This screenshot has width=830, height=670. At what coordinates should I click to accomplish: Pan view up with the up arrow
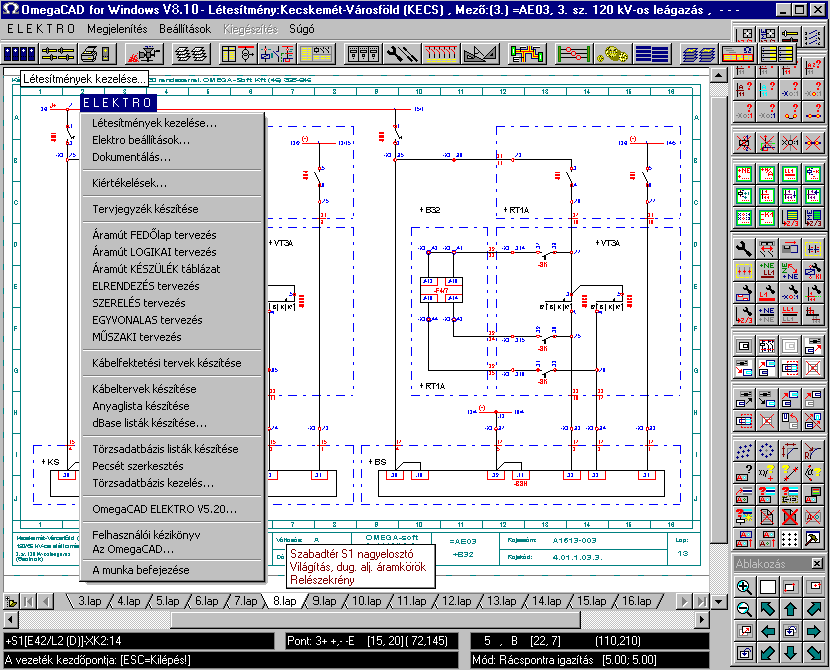coord(790,609)
